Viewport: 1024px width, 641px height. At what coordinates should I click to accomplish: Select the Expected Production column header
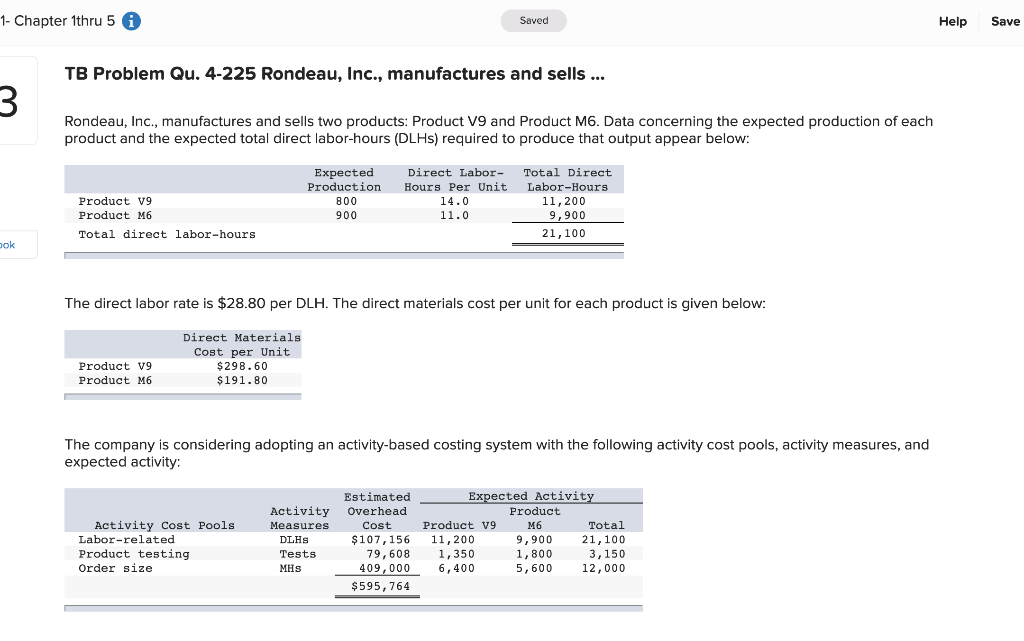click(x=344, y=180)
